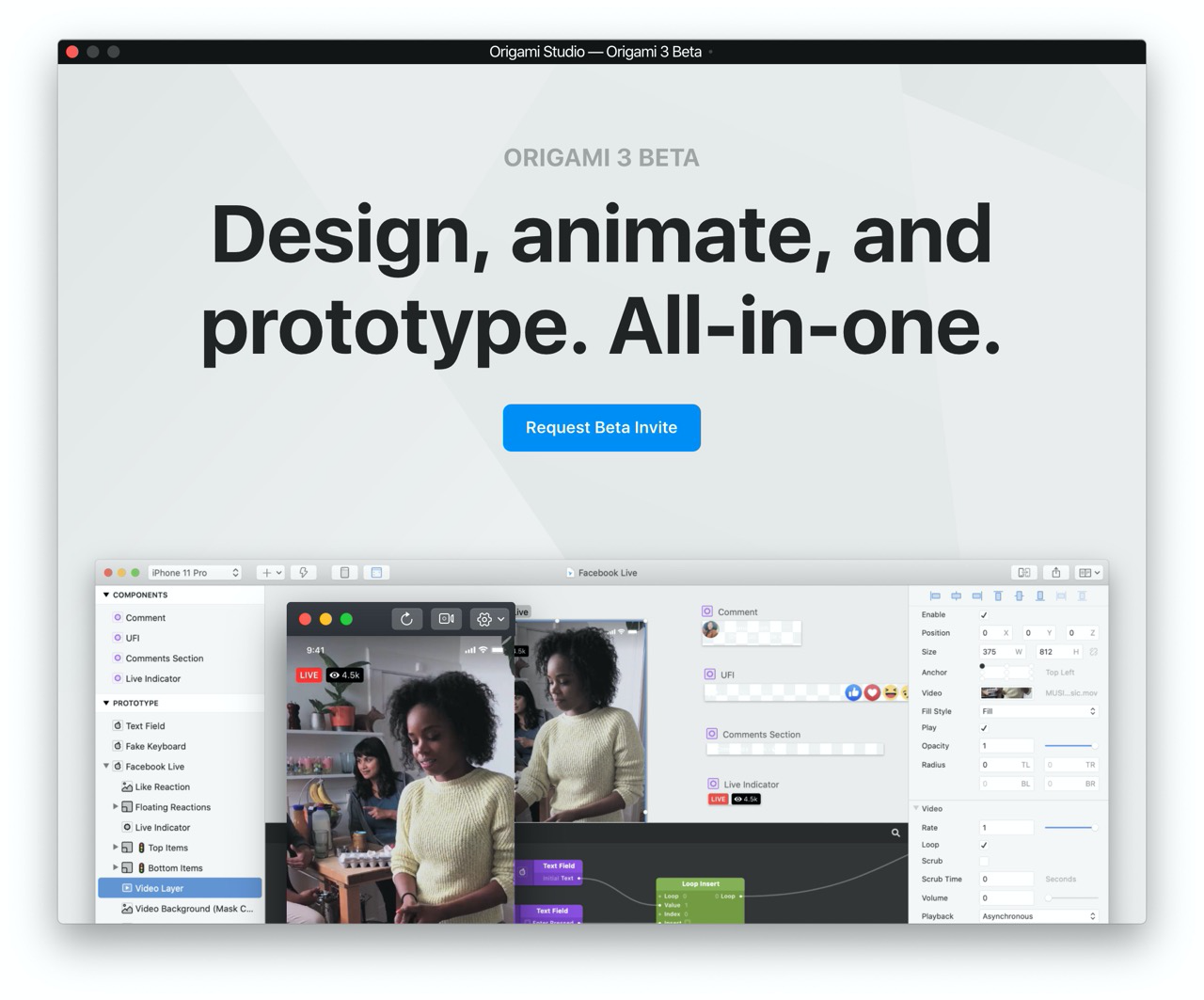
Task: Click the Size width field showing 375
Action: pos(1003,652)
